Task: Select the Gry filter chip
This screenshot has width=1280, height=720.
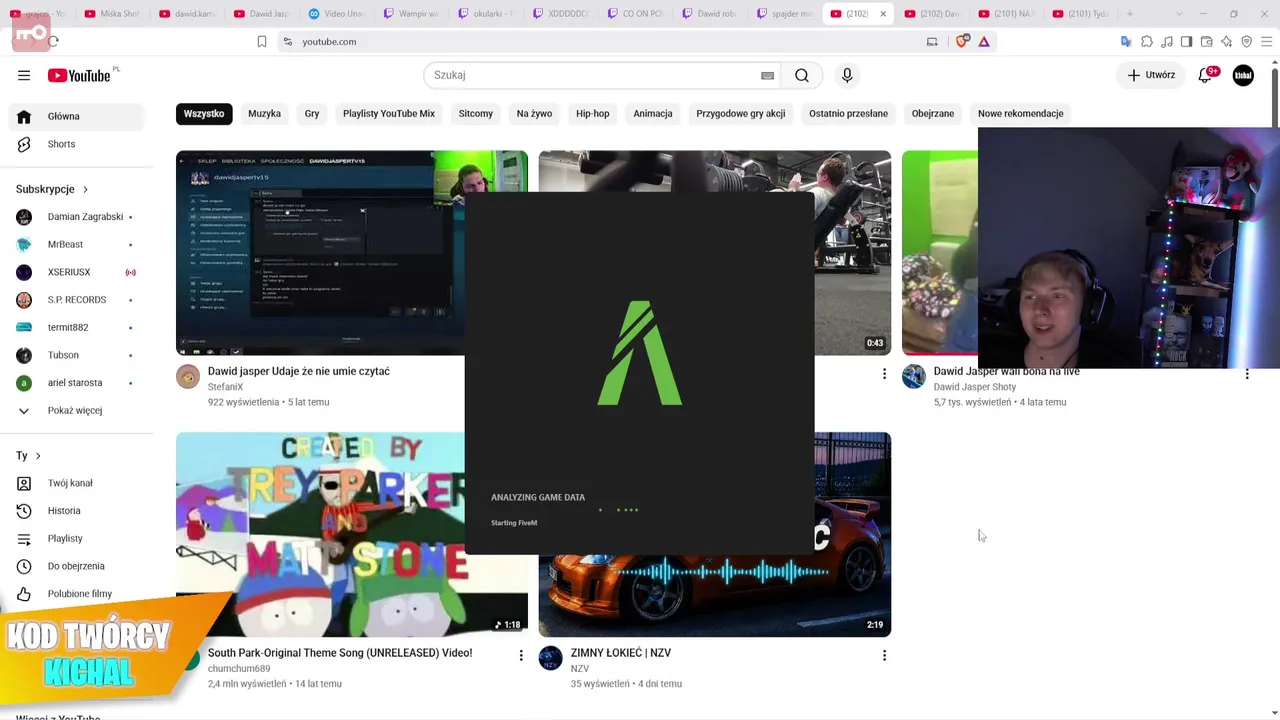Action: (x=312, y=113)
